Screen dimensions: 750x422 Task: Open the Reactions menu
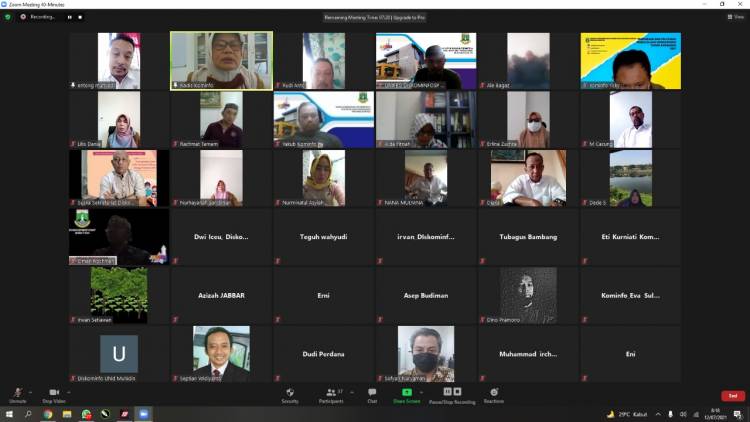tap(494, 395)
